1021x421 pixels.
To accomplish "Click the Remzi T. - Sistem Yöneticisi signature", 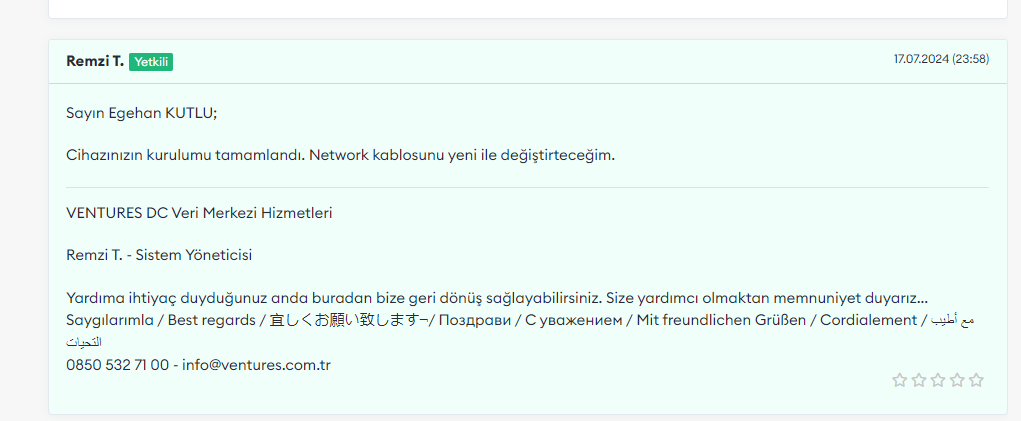I will coord(160,256).
